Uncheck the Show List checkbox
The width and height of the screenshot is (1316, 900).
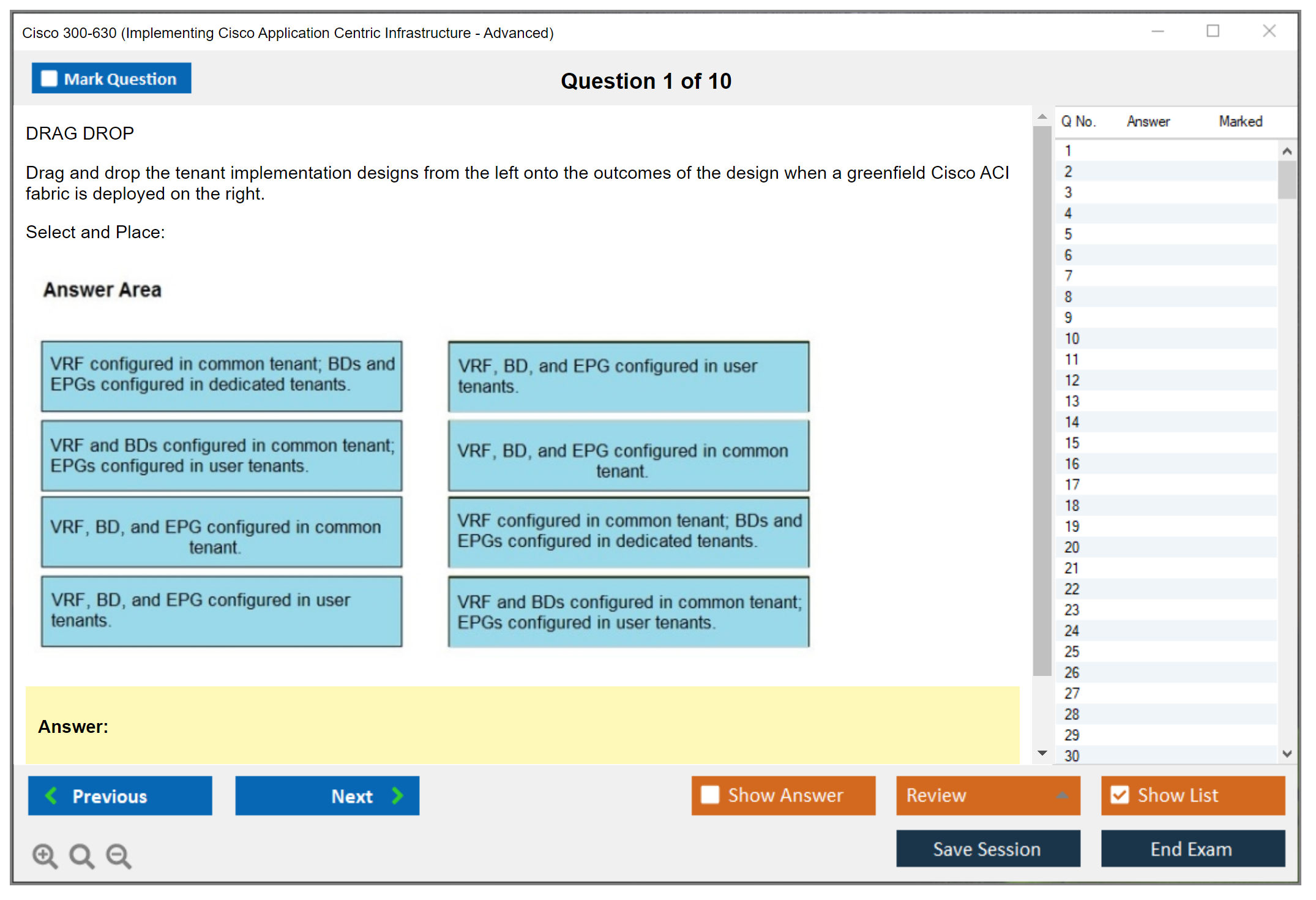[x=1120, y=795]
